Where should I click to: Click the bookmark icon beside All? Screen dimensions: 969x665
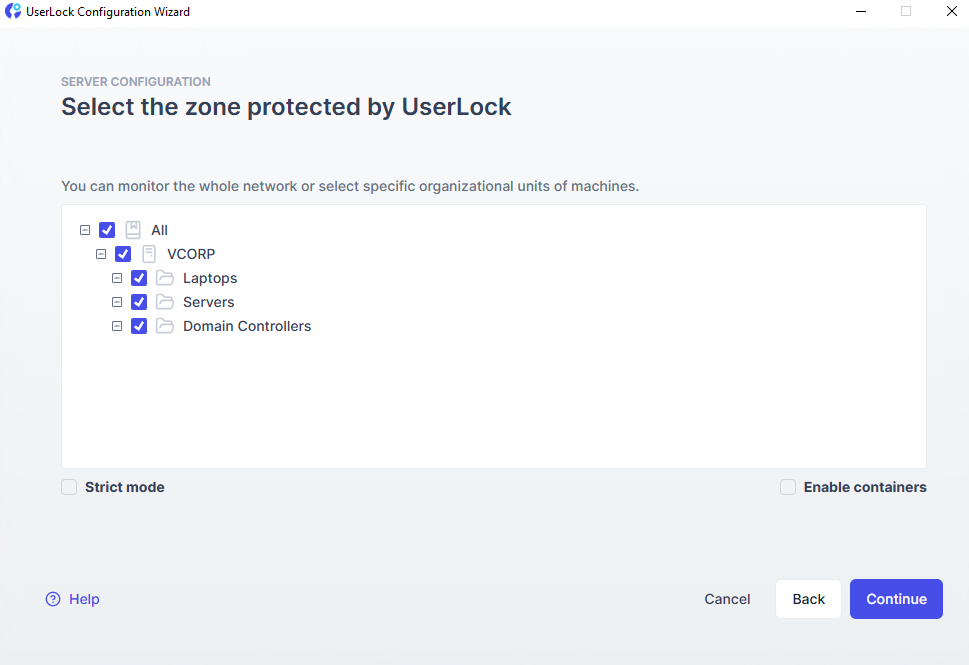tap(133, 230)
